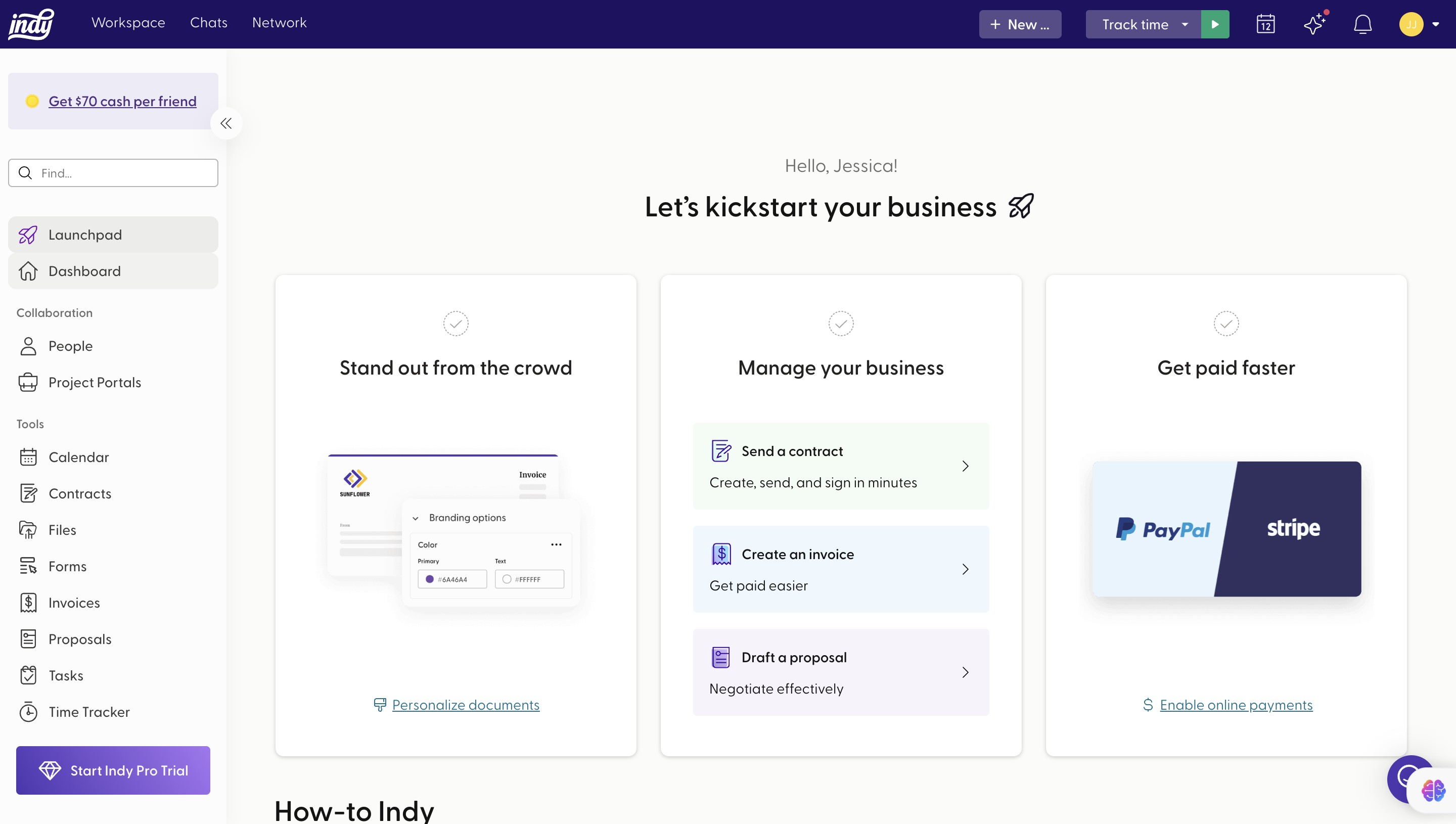The image size is (1456, 824).
Task: Click the AI sparkle assistant icon
Action: pos(1314,24)
